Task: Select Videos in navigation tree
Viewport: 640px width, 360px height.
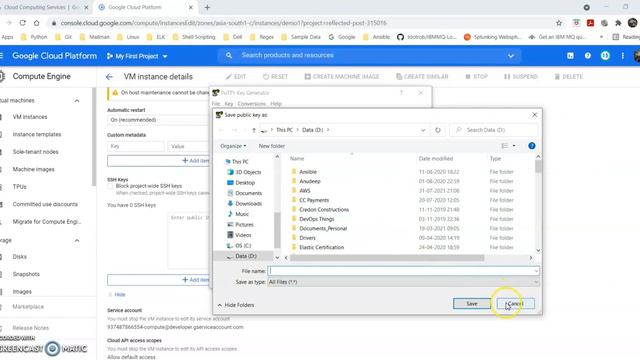Action: pyautogui.click(x=239, y=235)
